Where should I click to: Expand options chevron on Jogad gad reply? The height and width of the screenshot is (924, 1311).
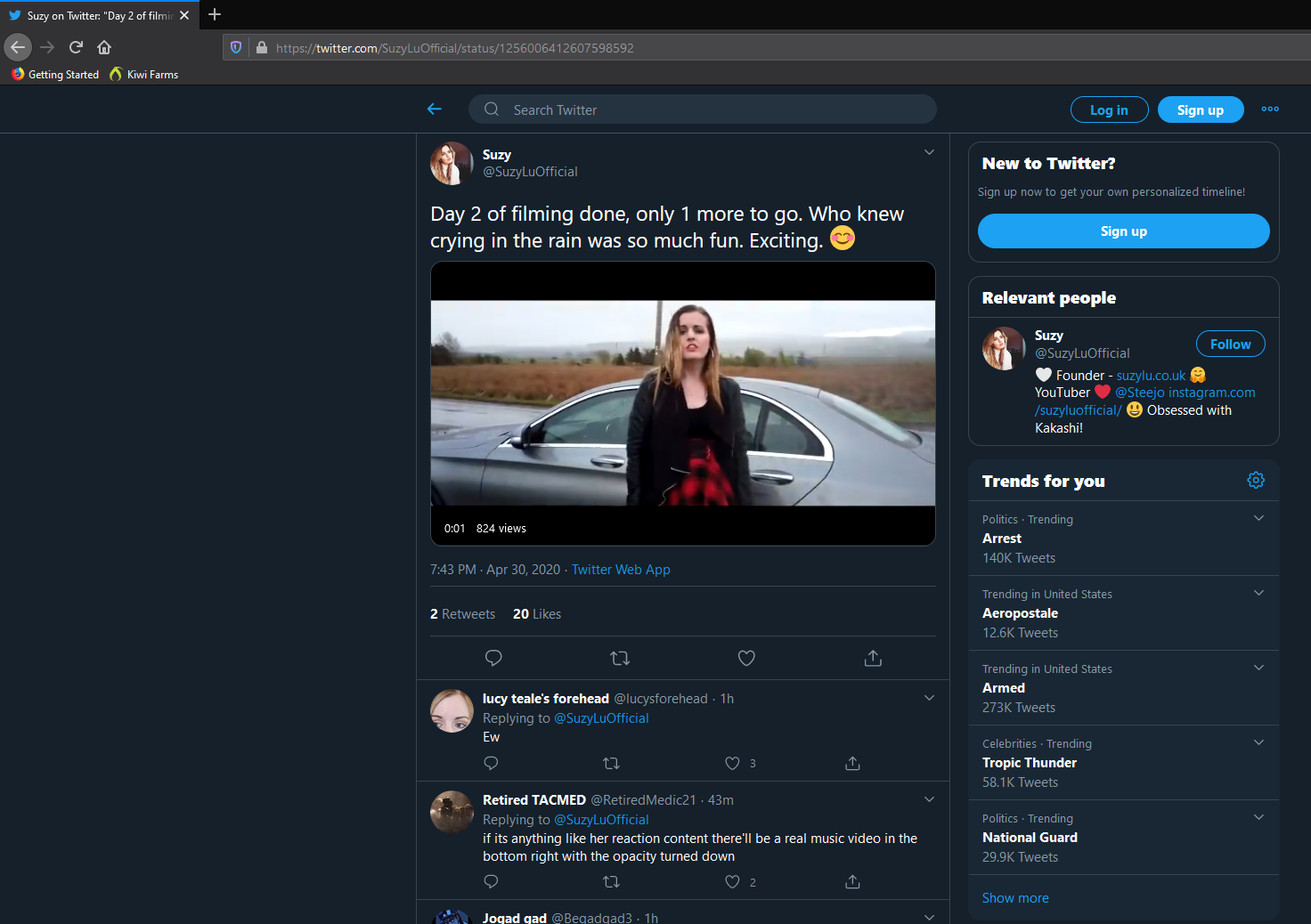pyautogui.click(x=929, y=917)
